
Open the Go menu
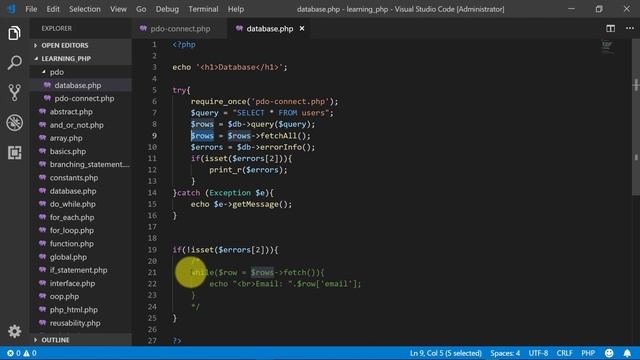[141, 9]
